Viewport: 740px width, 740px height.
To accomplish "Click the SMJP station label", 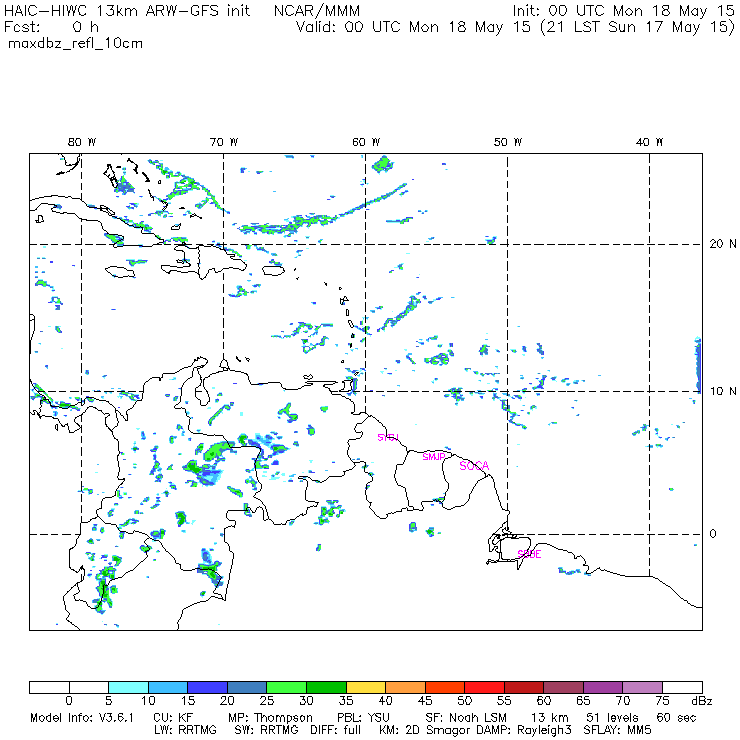I will (x=434, y=457).
